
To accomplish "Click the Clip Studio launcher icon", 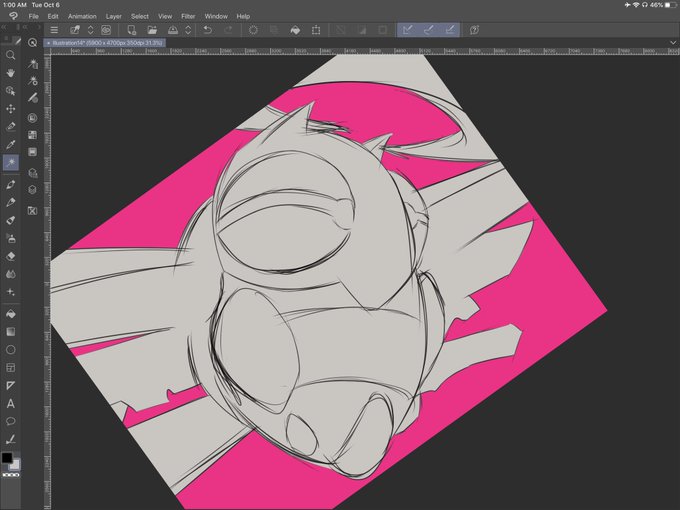I will click(106, 30).
